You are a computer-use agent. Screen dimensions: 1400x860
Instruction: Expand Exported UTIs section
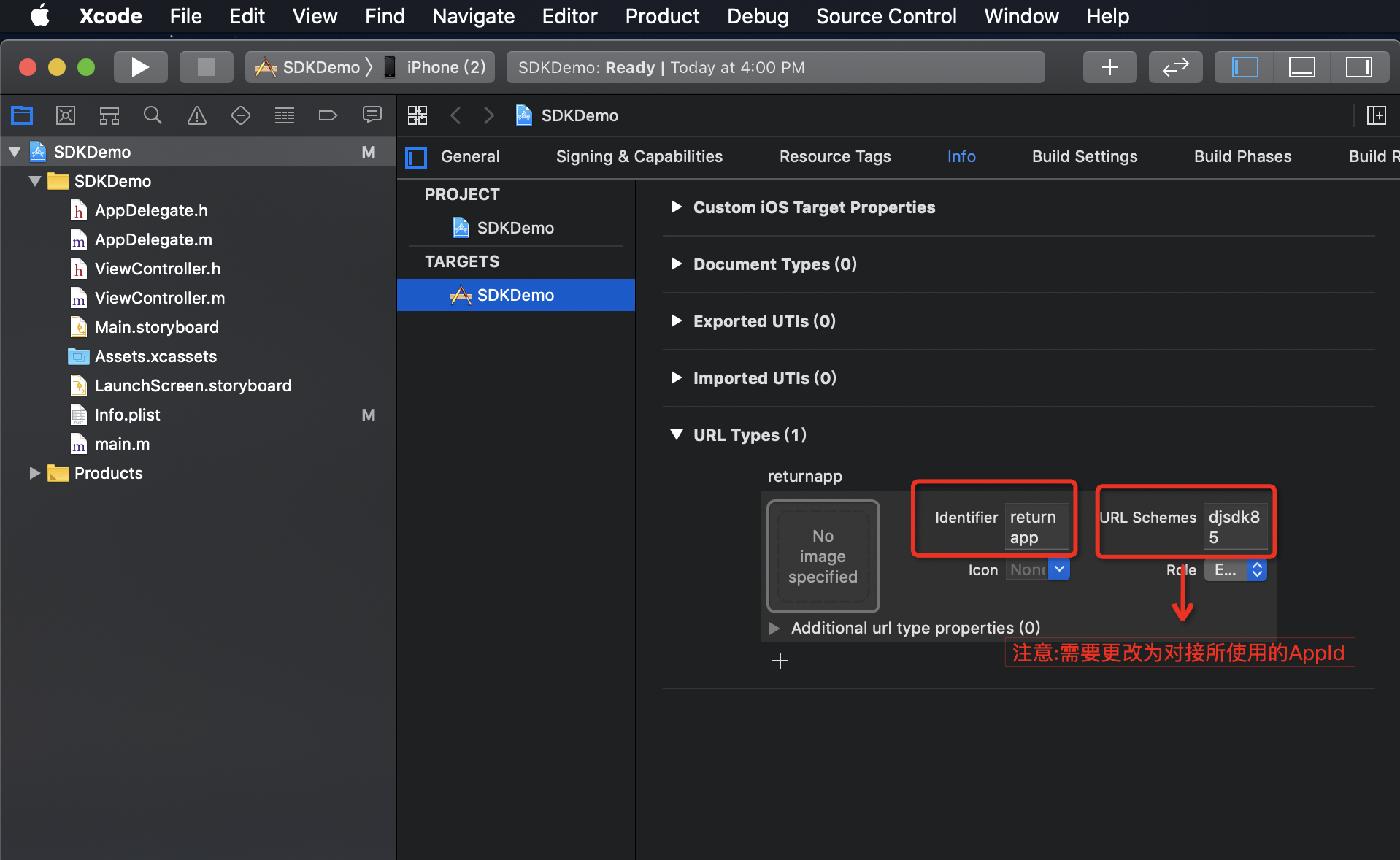click(x=677, y=321)
